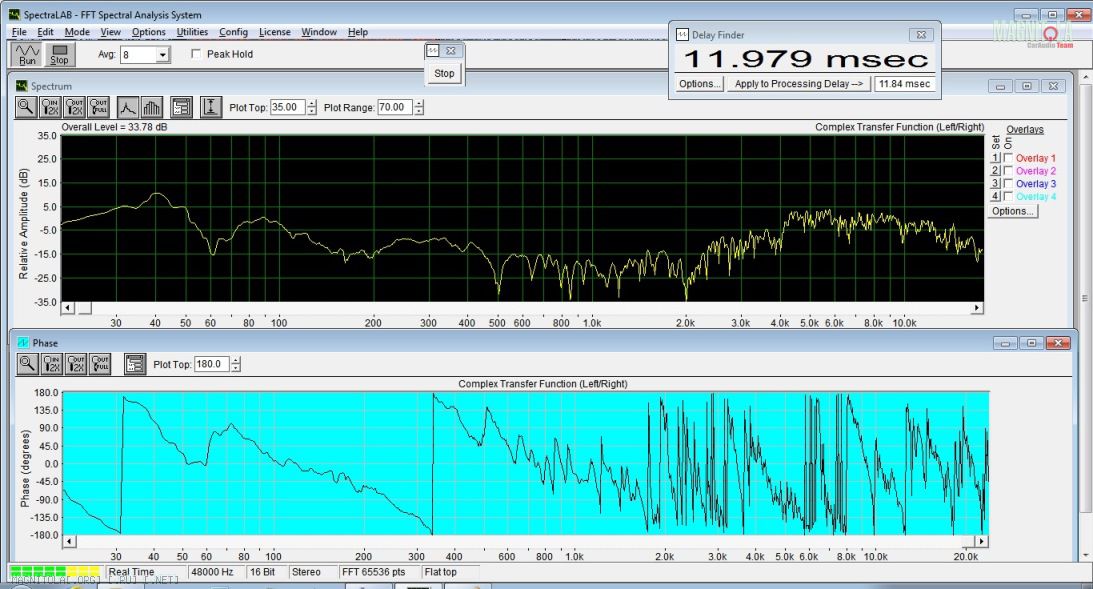This screenshot has width=1093, height=589.
Task: Click Apply to Processing Delay button
Action: [798, 84]
